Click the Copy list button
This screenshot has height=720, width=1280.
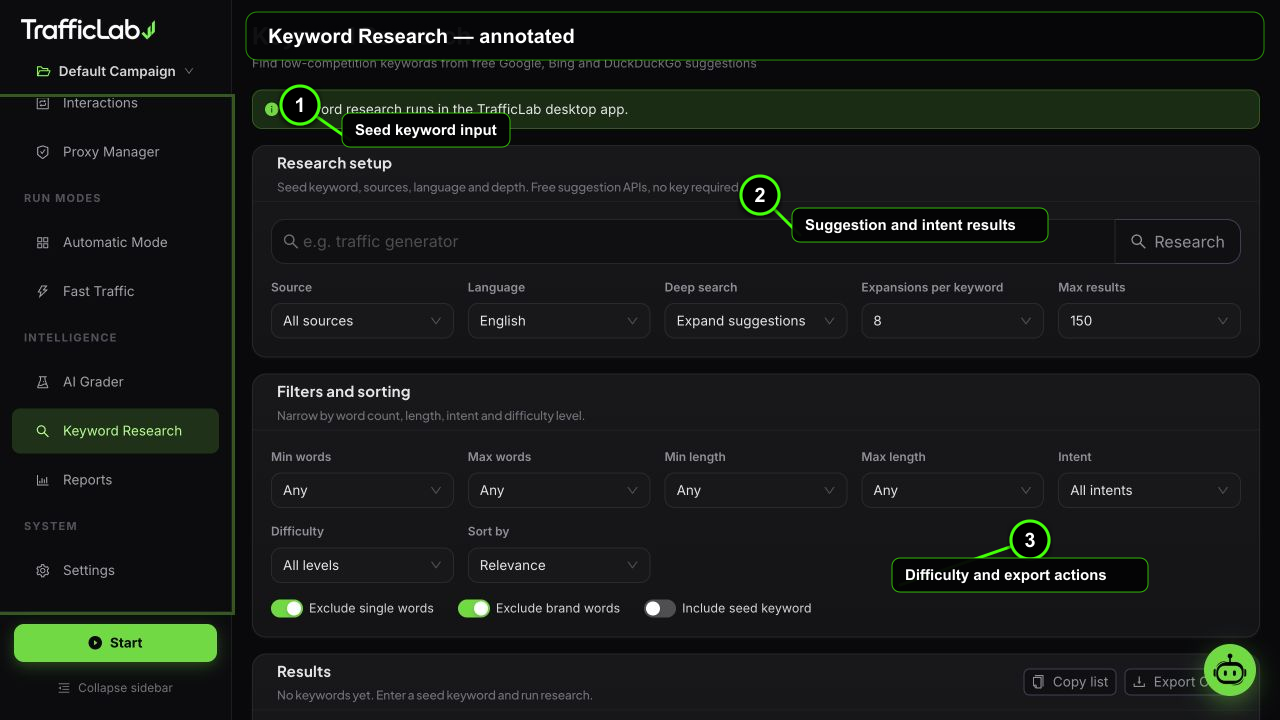point(1070,682)
